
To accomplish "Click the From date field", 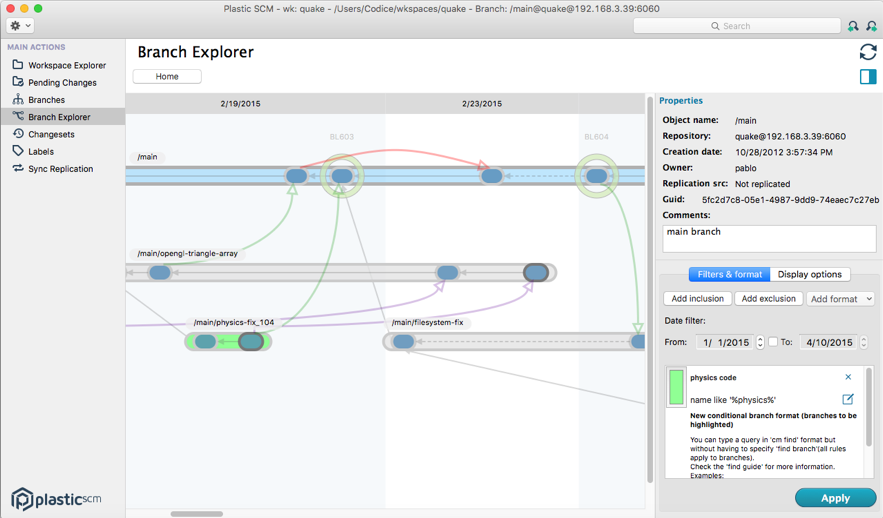I will click(725, 342).
